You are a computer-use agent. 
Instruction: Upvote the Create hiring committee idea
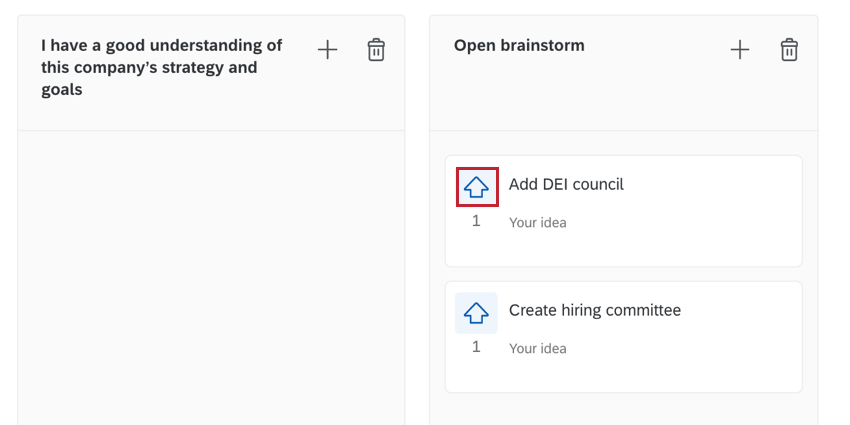[x=476, y=313]
